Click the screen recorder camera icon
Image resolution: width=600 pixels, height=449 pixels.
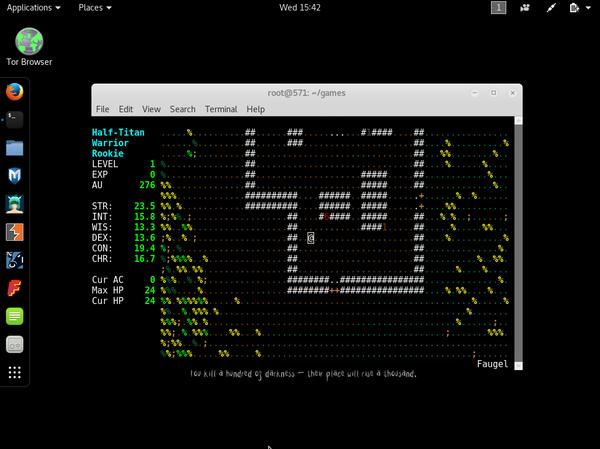pyautogui.click(x=526, y=7)
